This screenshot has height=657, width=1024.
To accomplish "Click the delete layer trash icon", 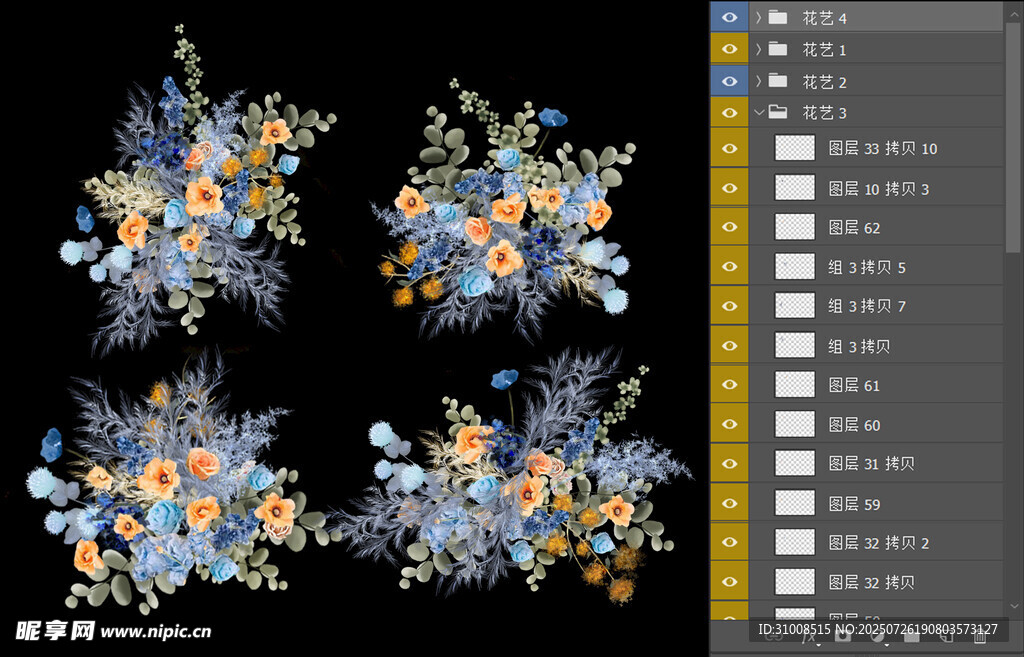I will pos(980,635).
